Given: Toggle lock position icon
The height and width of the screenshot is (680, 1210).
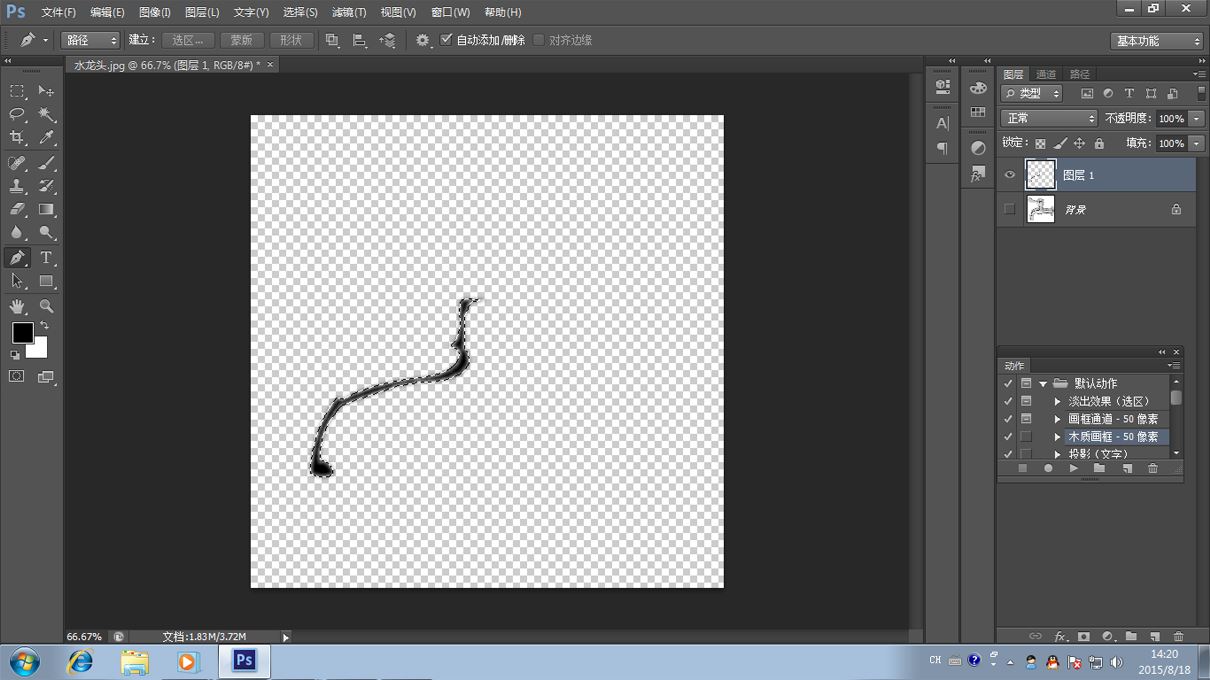Looking at the screenshot, I should (1080, 144).
